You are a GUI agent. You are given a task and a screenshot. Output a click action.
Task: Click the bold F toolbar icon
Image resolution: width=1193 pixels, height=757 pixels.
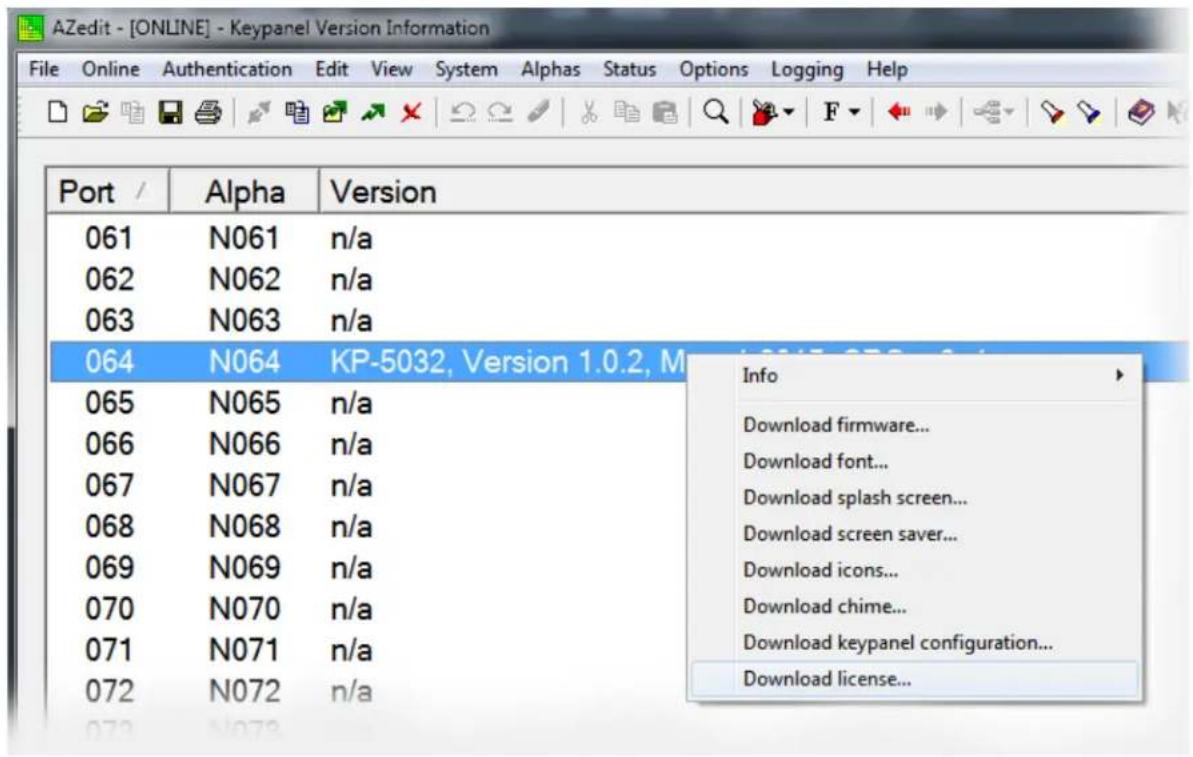click(x=832, y=113)
